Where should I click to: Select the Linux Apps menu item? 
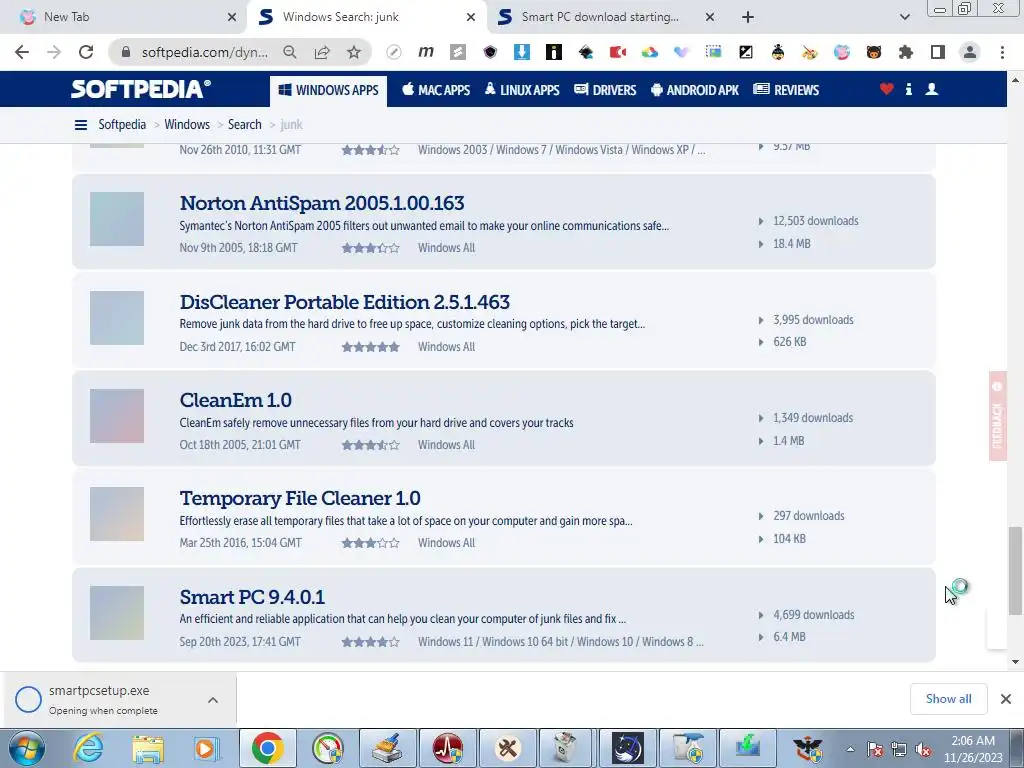pos(522,90)
